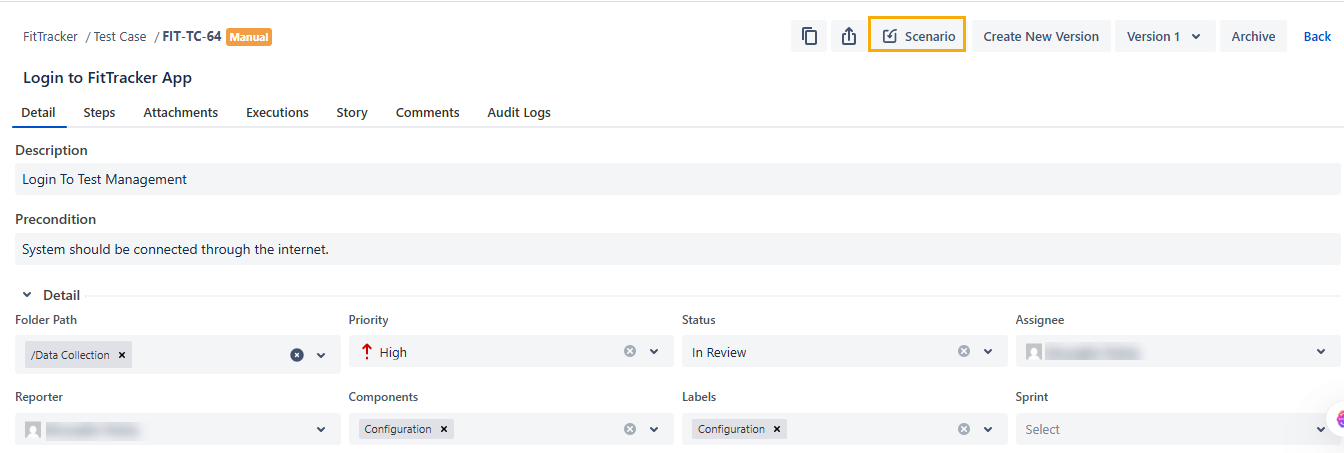Clear the Status value
This screenshot has width=1344, height=453.
tap(964, 351)
